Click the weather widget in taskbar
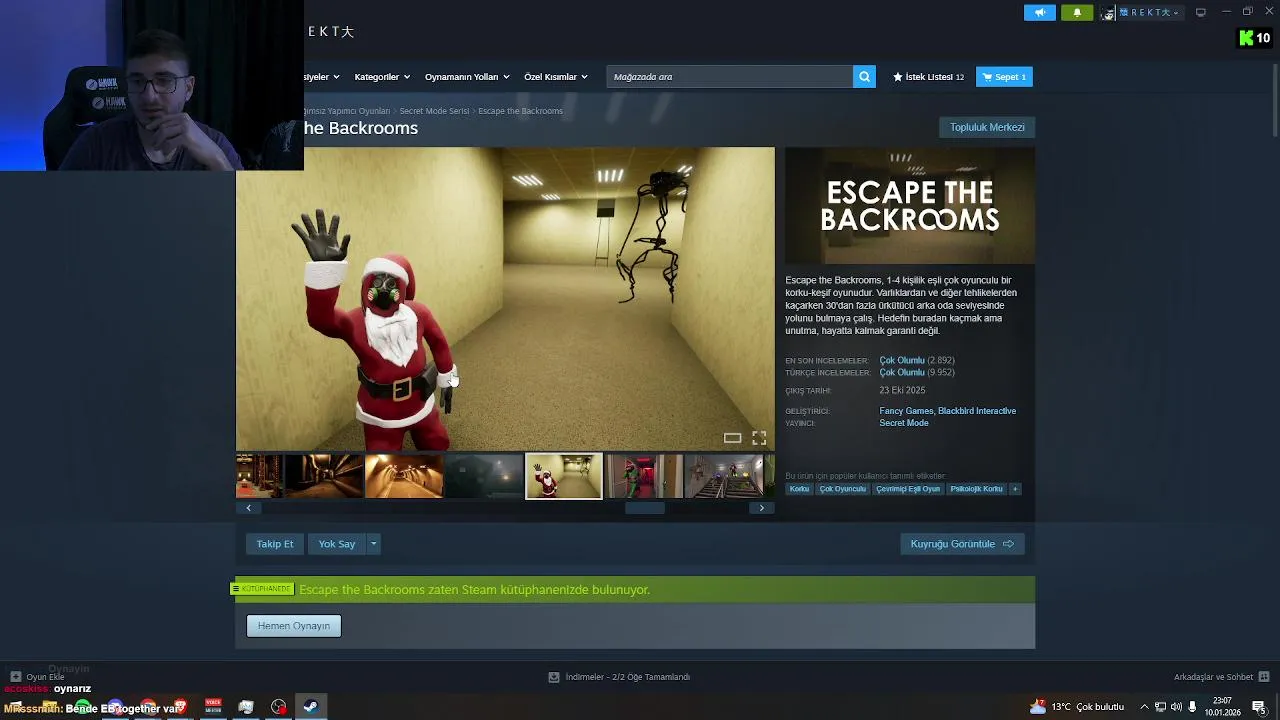Viewport: 1280px width, 720px height. pos(1077,707)
